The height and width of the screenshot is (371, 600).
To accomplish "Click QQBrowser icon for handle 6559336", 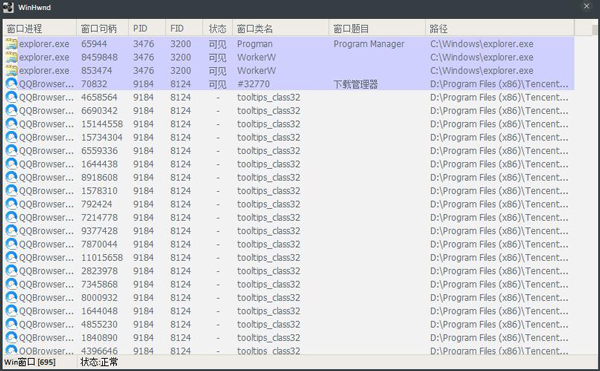I will [x=11, y=151].
